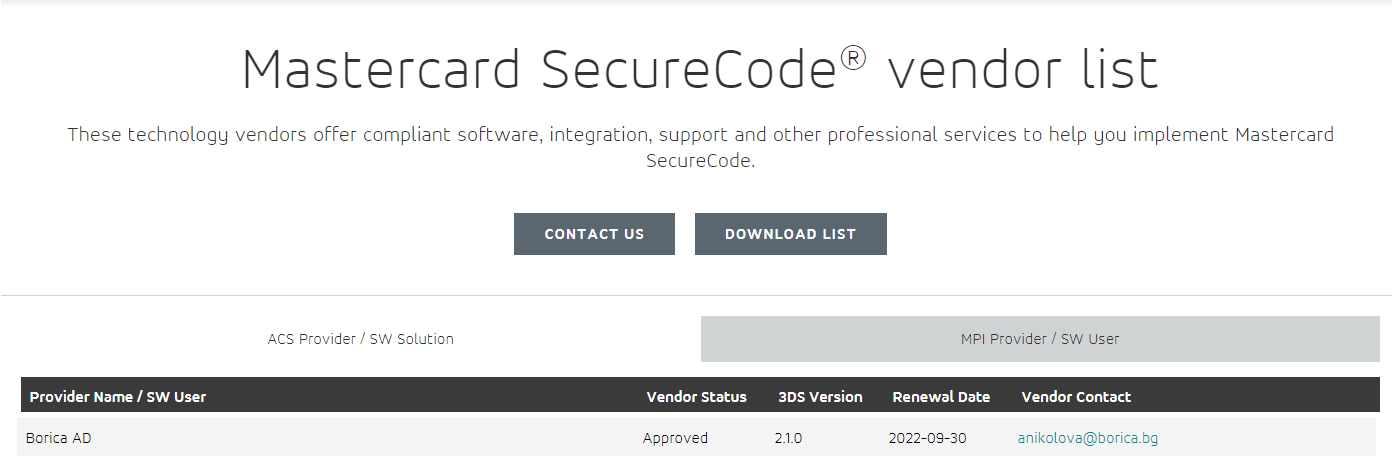
Task: Click the 3DS Version column header
Action: click(x=820, y=397)
